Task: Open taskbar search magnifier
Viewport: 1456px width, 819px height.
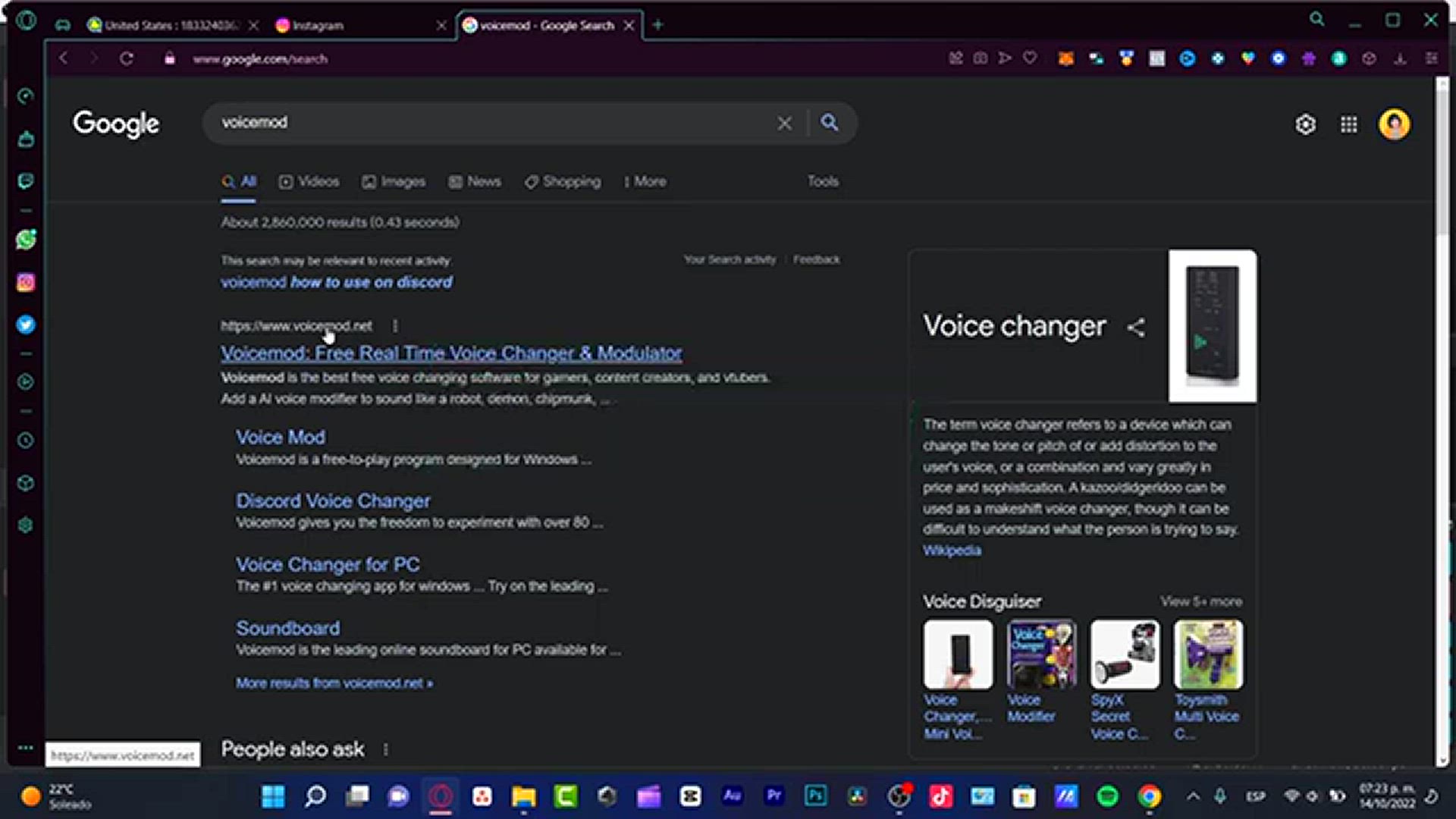Action: point(315,796)
